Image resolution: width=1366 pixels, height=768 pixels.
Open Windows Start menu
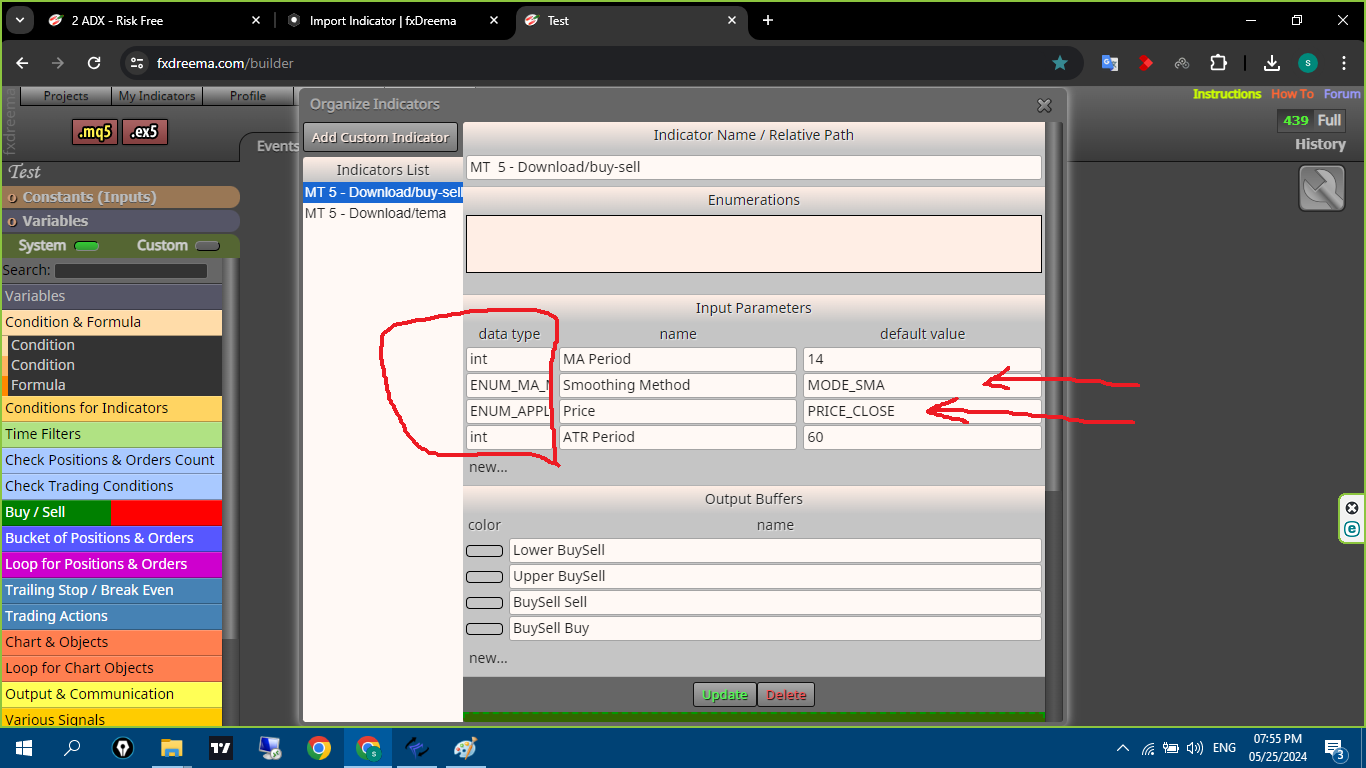[23, 748]
